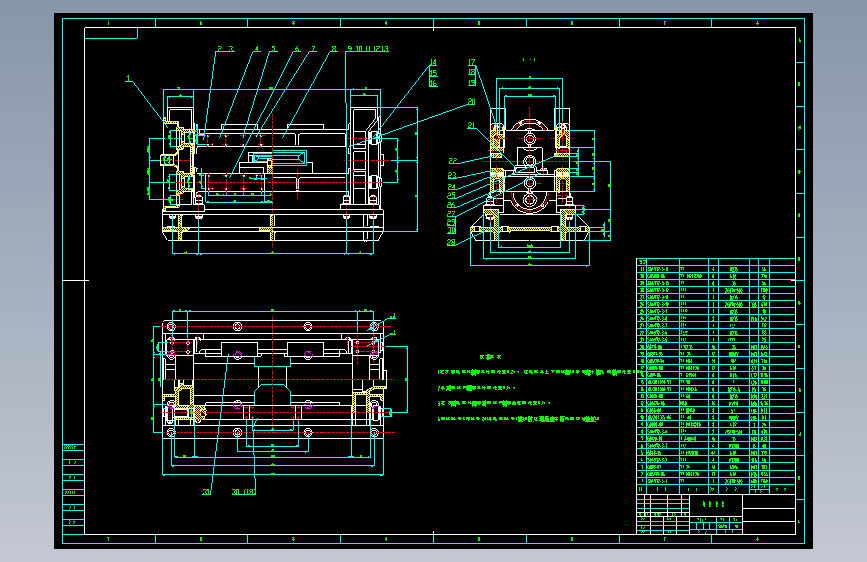Select part callout number 20
The width and height of the screenshot is (867, 562).
click(472, 102)
